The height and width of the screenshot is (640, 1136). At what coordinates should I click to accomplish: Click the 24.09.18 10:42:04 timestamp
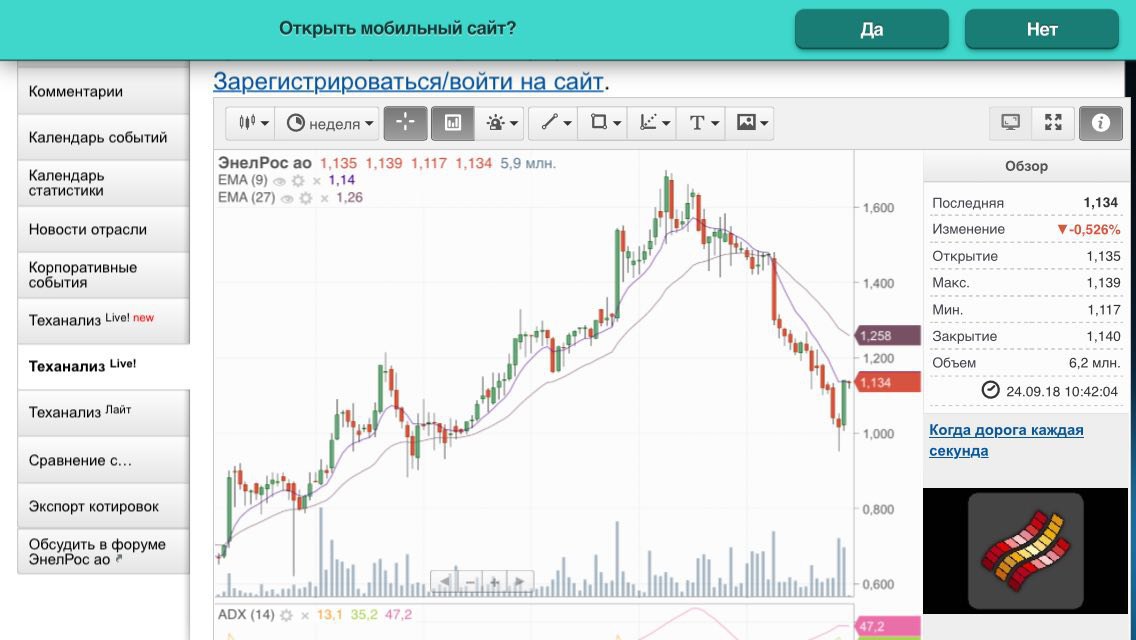pyautogui.click(x=1061, y=391)
